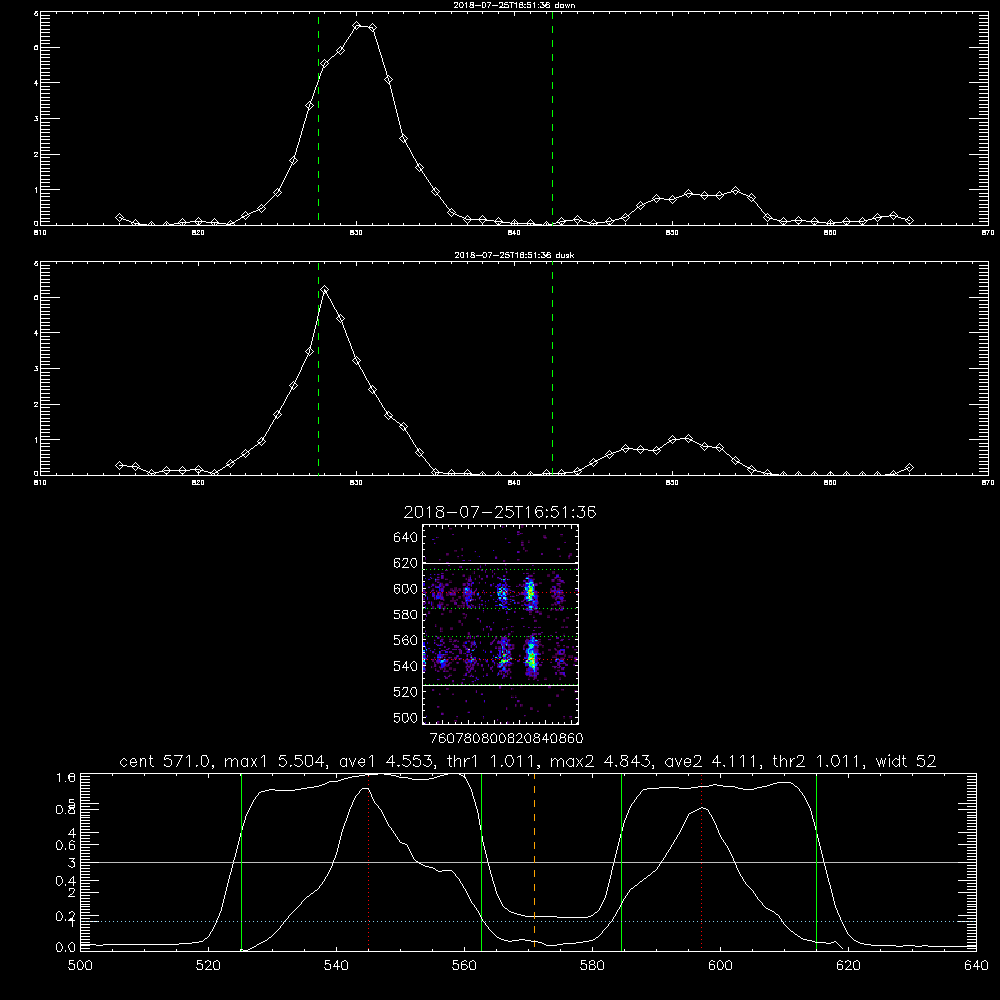Click the first green dashed line in dawn plot
Viewport: 1000px width, 1000px height.
coord(318,118)
